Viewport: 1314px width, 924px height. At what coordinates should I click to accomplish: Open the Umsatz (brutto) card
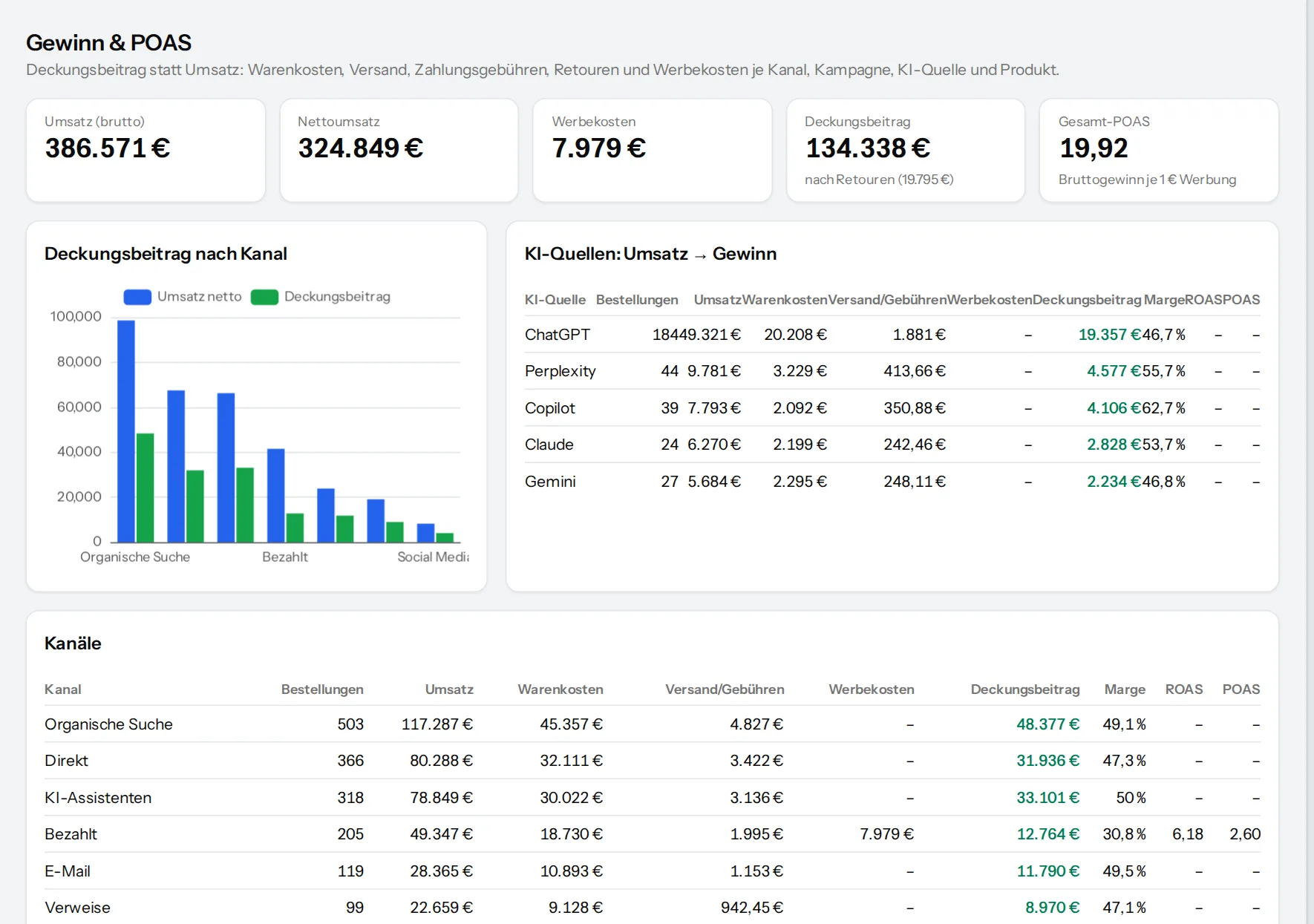click(x=146, y=150)
